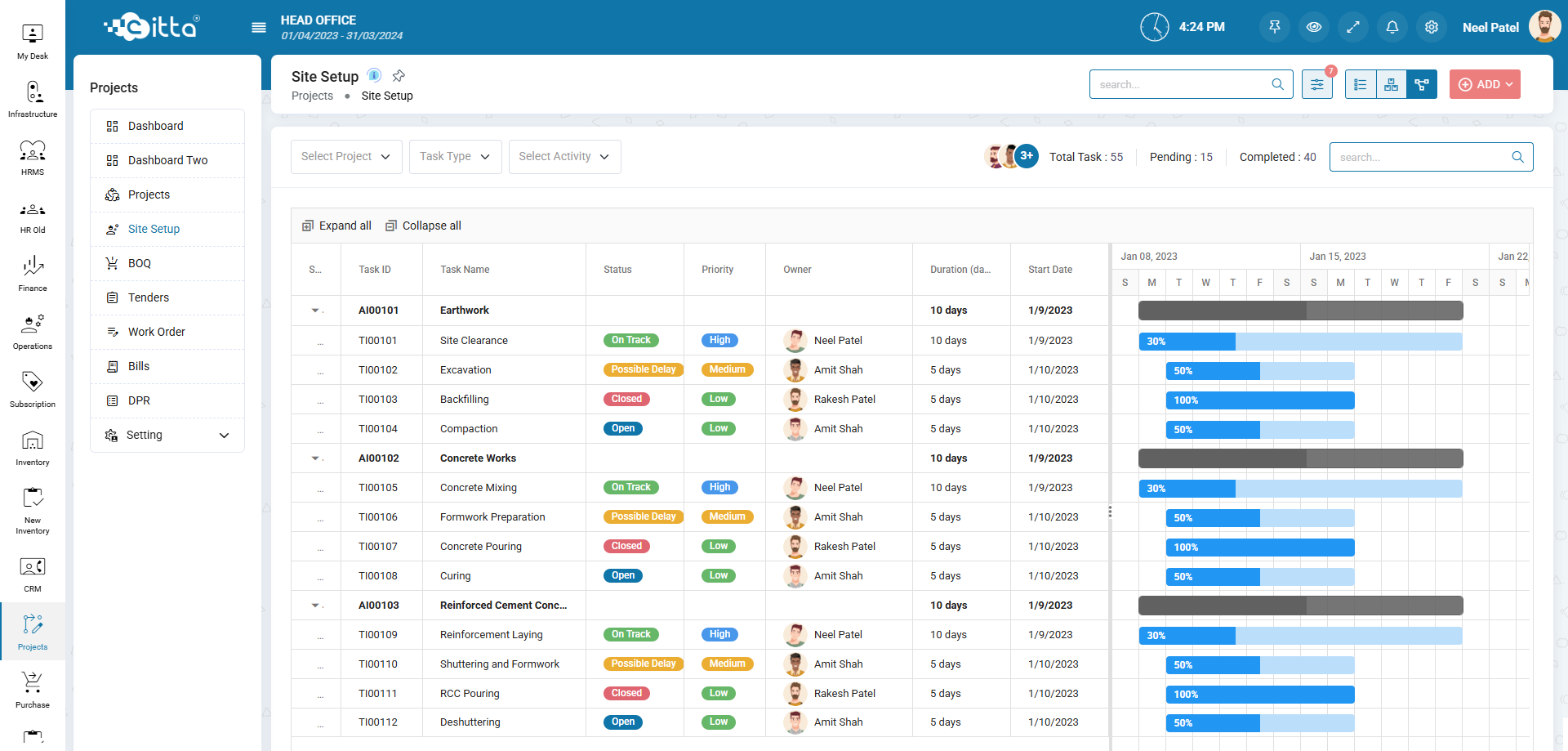This screenshot has height=751, width=1568.
Task: Switch to hierarchy view layout
Action: (x=1392, y=84)
